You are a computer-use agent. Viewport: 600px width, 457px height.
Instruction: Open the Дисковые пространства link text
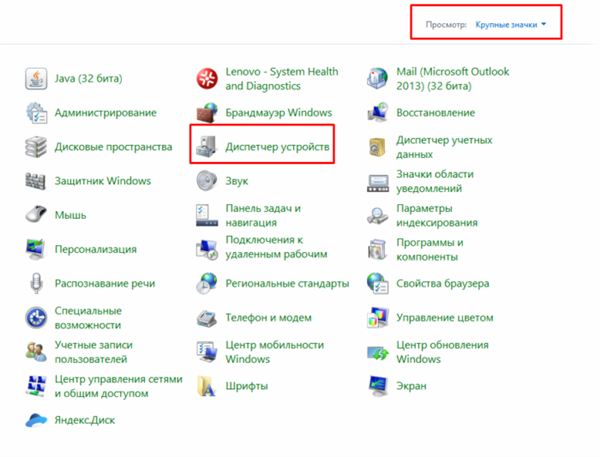coord(113,147)
